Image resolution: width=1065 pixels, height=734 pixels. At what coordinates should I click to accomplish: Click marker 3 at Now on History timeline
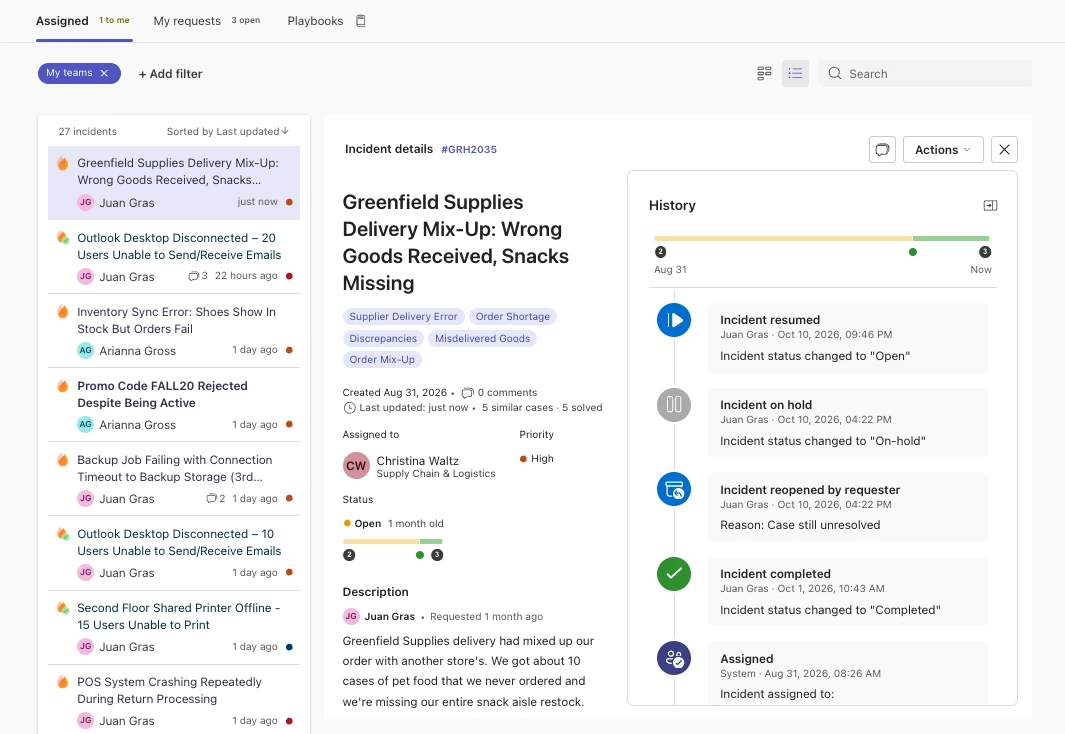[x=984, y=252]
